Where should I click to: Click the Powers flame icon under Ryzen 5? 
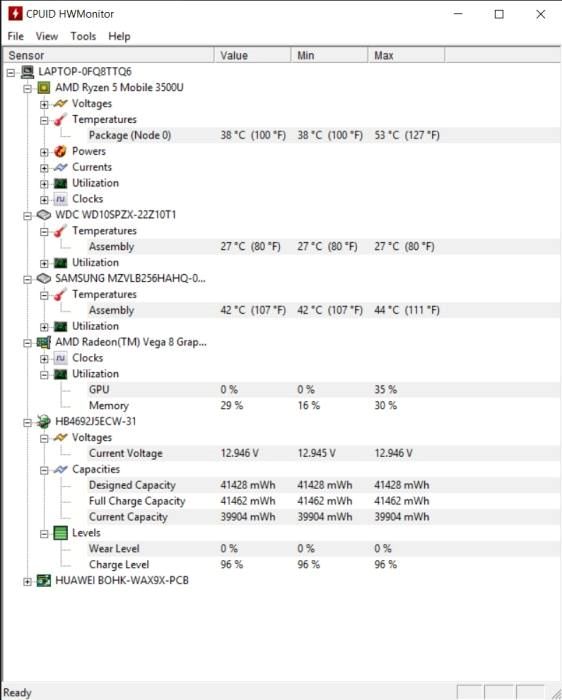(60, 151)
